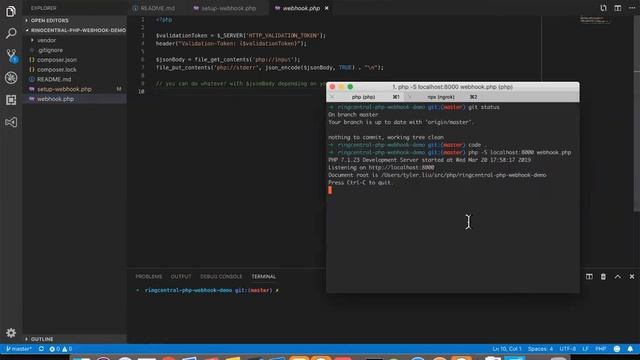
Task: Change indentation via Spaces: 4
Action: click(540, 349)
